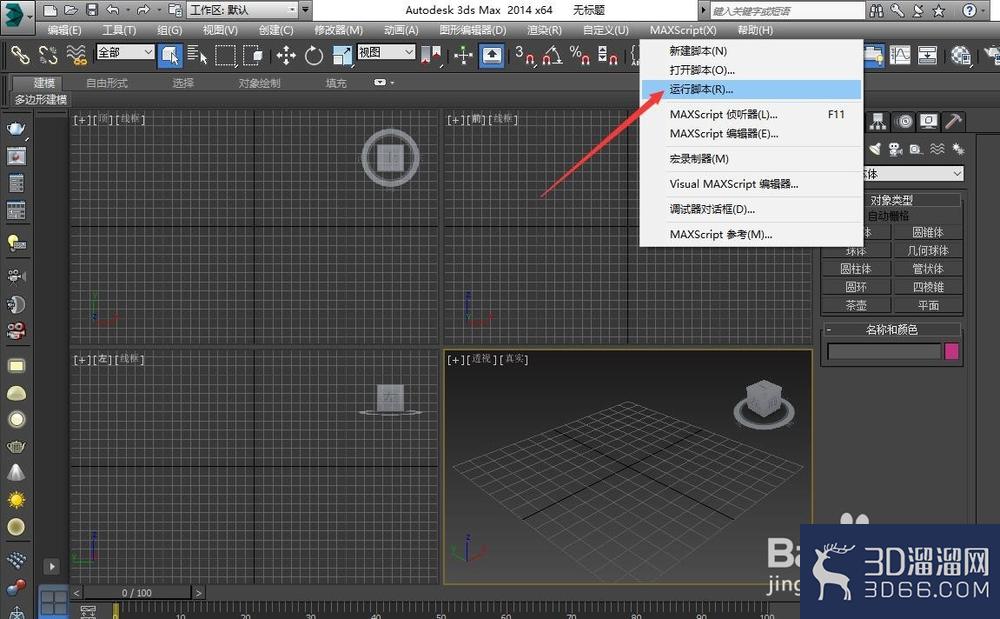Choose 打开脚本(O)... menu entry
Viewport: 1000px width, 619px height.
751,70
